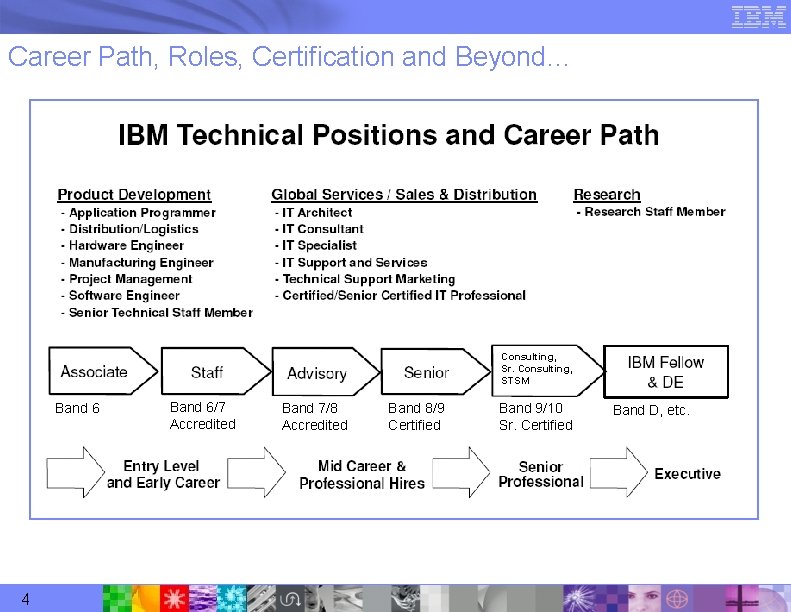The width and height of the screenshot is (791, 612).
Task: Select the 'Software Engineer' list item
Action: [x=124, y=296]
